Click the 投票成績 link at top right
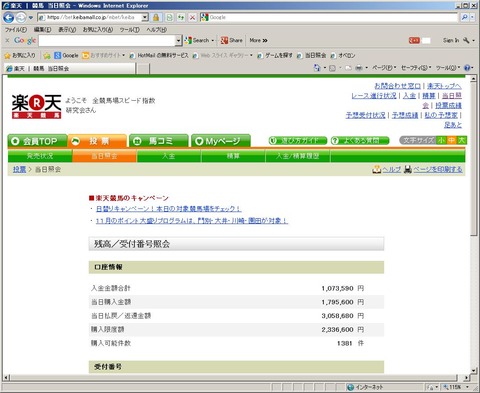 (448, 105)
